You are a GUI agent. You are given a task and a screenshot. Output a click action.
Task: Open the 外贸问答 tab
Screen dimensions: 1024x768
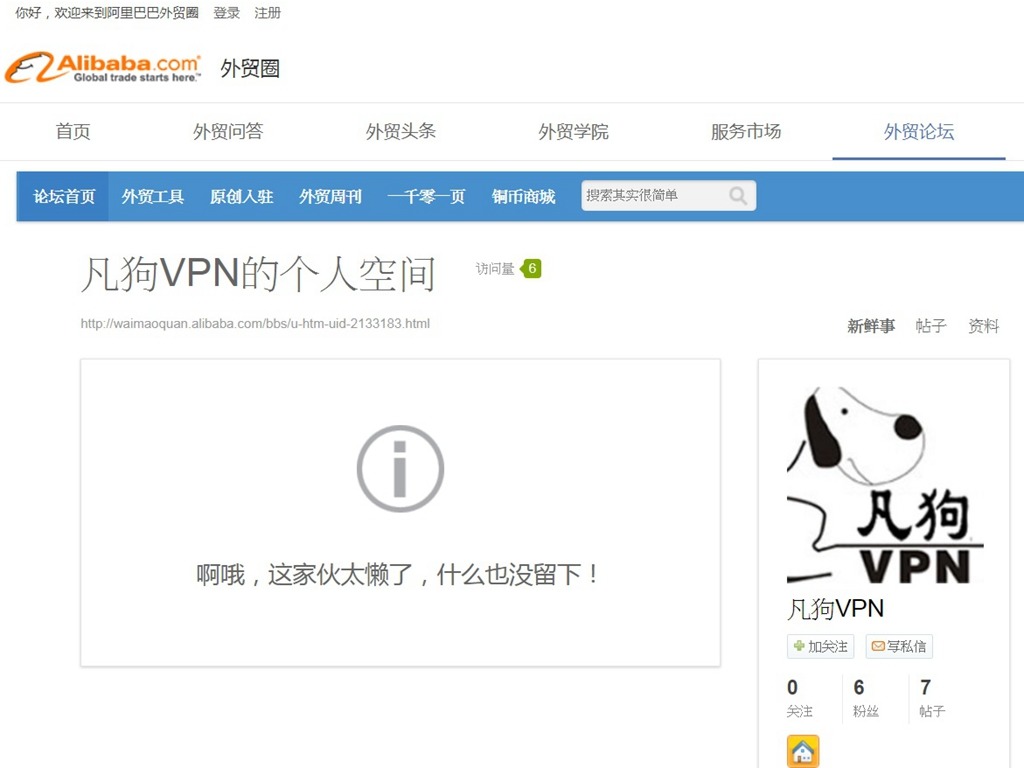(x=228, y=131)
